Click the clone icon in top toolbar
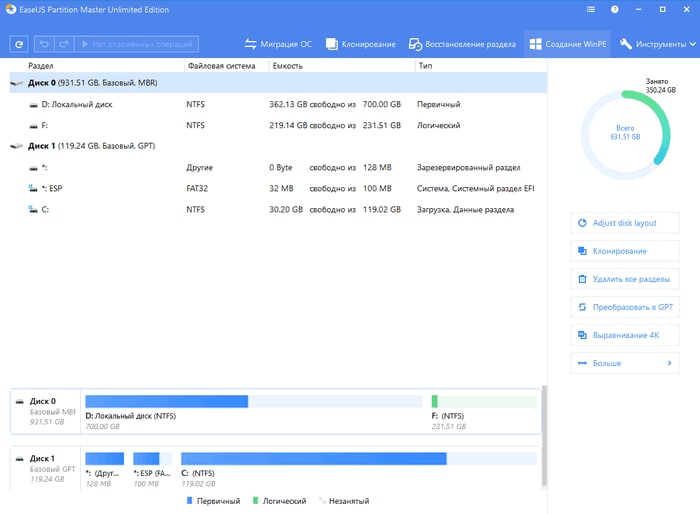This screenshot has width=700, height=514. click(332, 44)
